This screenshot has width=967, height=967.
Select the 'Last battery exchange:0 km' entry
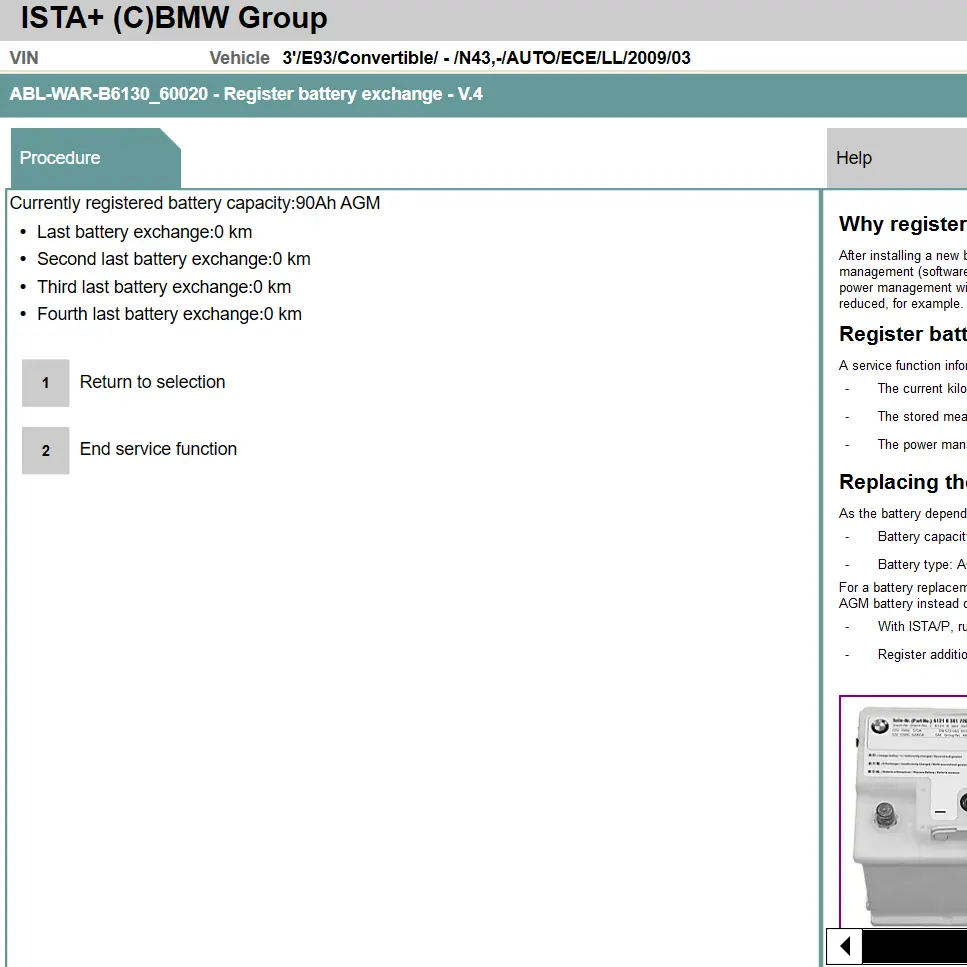pyautogui.click(x=144, y=232)
